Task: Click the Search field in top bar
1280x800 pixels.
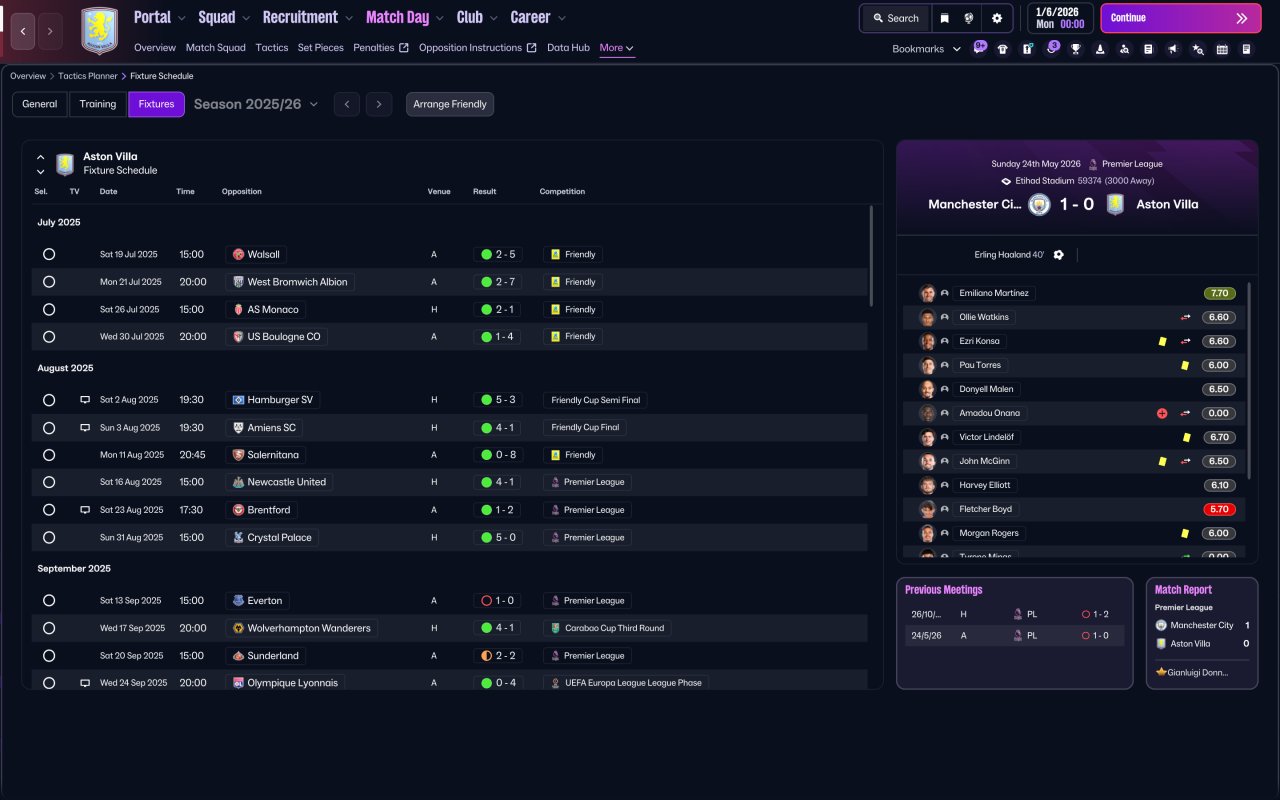Action: [x=896, y=18]
